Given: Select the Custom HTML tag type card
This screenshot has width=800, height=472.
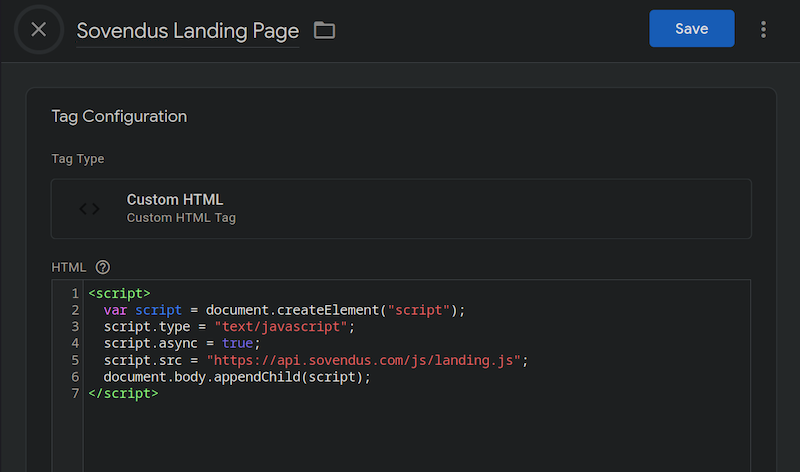Looking at the screenshot, I should click(x=401, y=209).
